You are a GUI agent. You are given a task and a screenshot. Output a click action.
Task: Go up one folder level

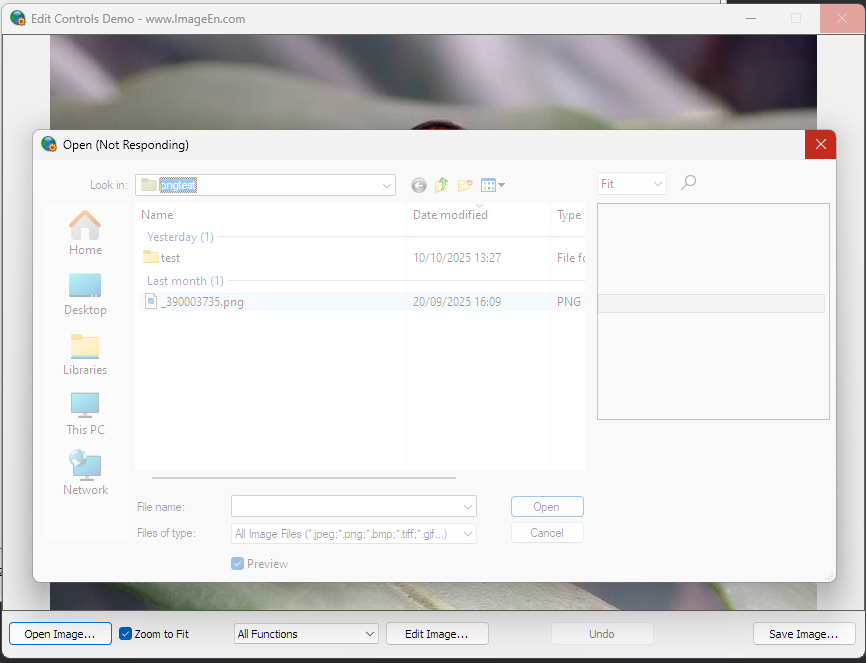click(441, 185)
